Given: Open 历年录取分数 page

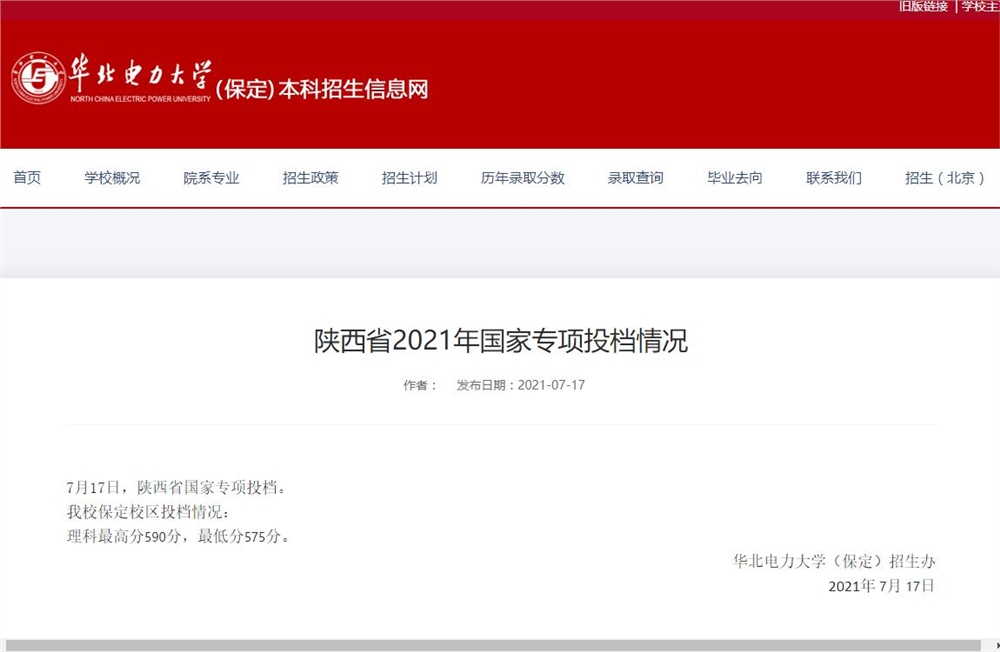Looking at the screenshot, I should [523, 178].
